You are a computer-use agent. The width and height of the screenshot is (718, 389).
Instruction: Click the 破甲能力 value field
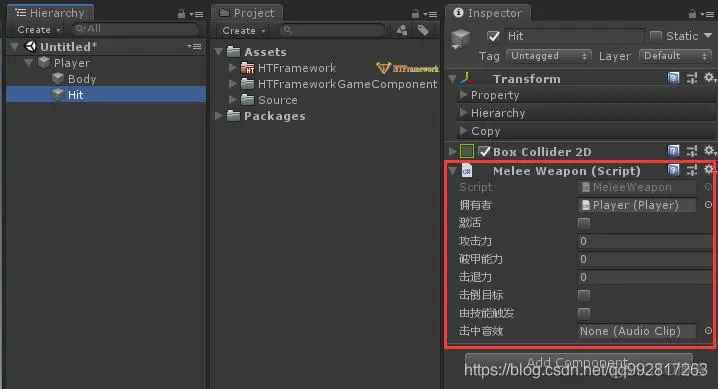645,259
